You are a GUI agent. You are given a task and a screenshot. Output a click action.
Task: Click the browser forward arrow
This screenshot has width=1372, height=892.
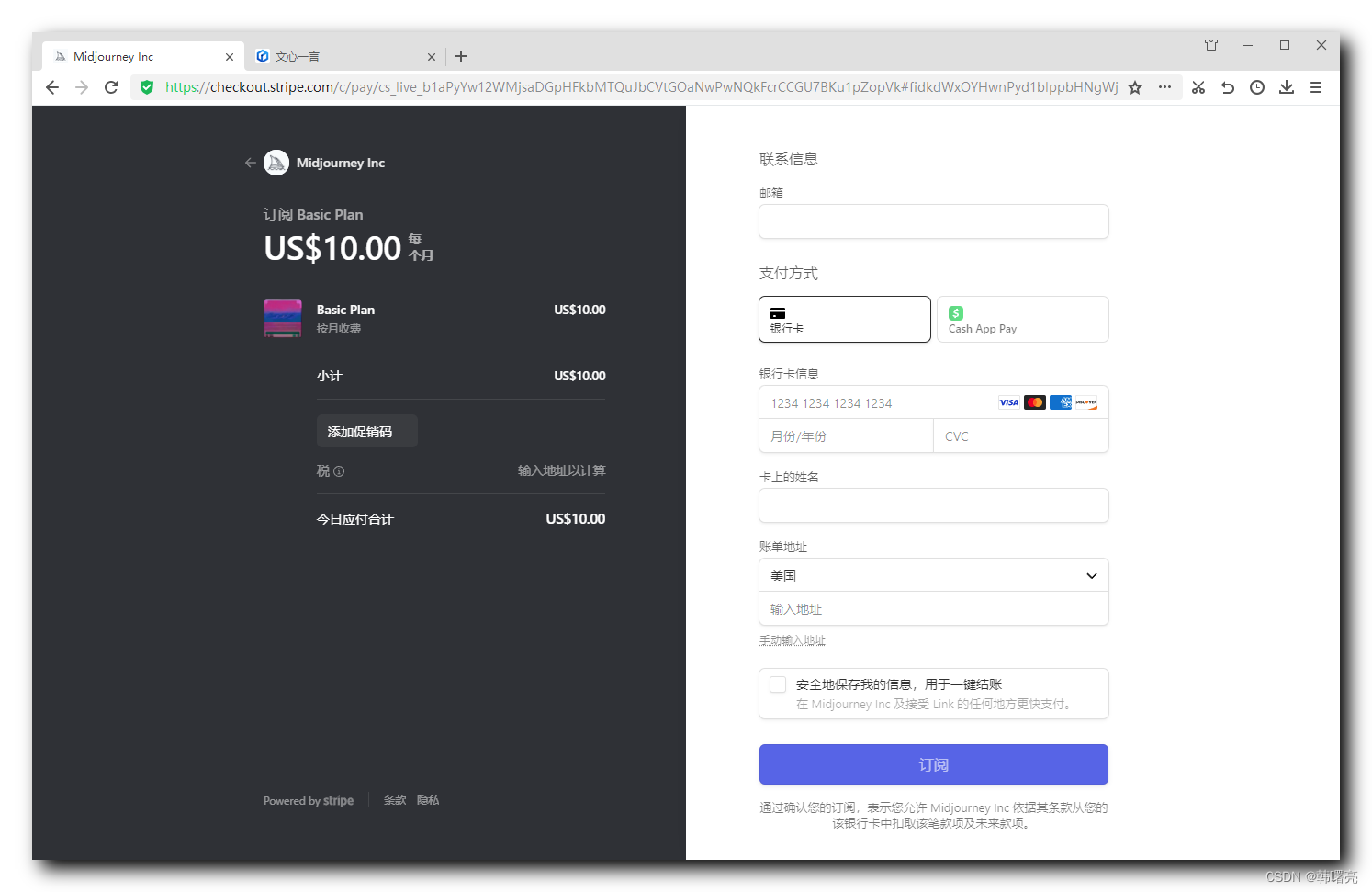(x=82, y=87)
